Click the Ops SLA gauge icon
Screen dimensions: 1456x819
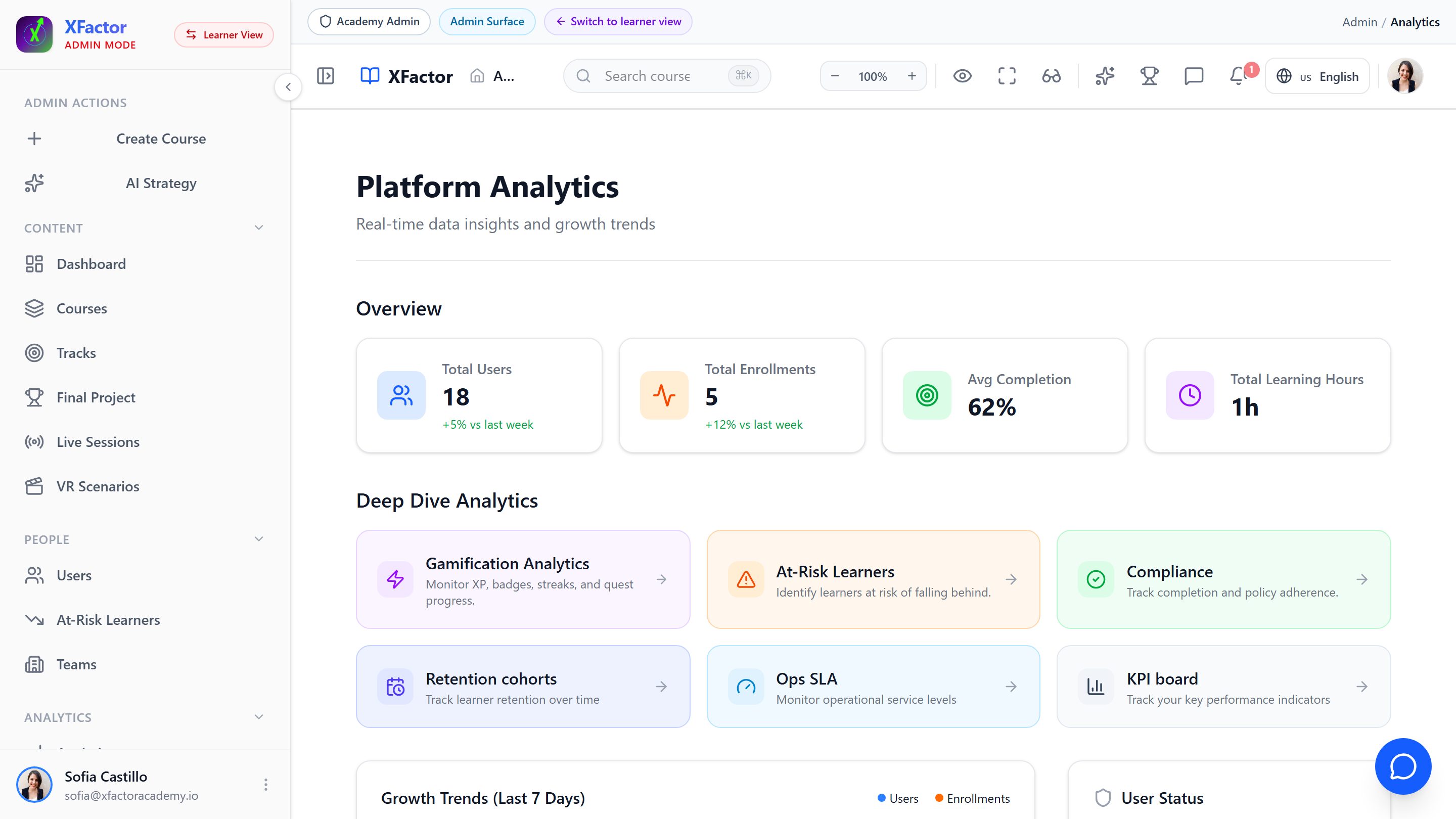pos(746,687)
